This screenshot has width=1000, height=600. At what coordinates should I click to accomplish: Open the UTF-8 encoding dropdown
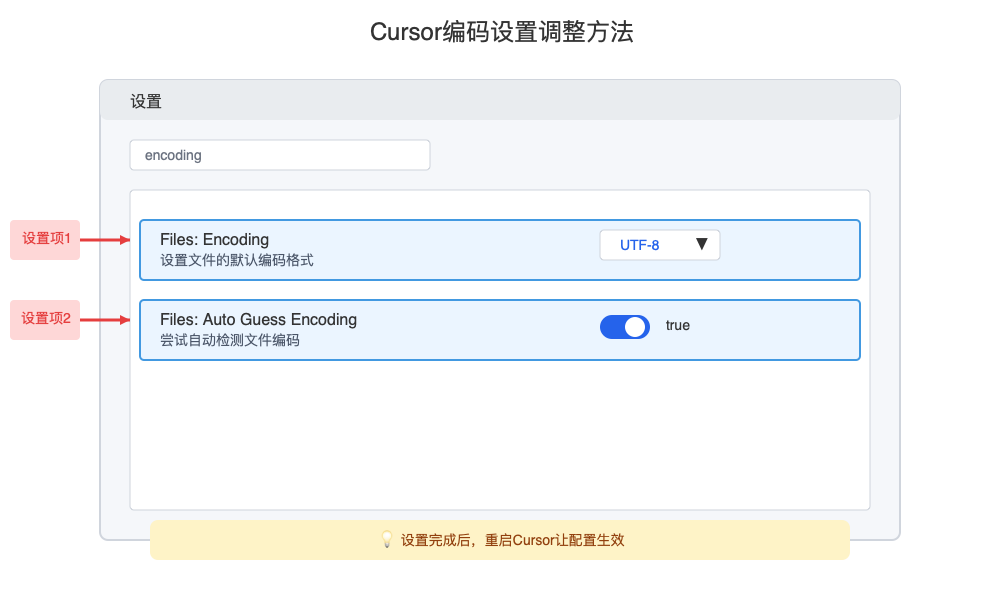pos(660,245)
